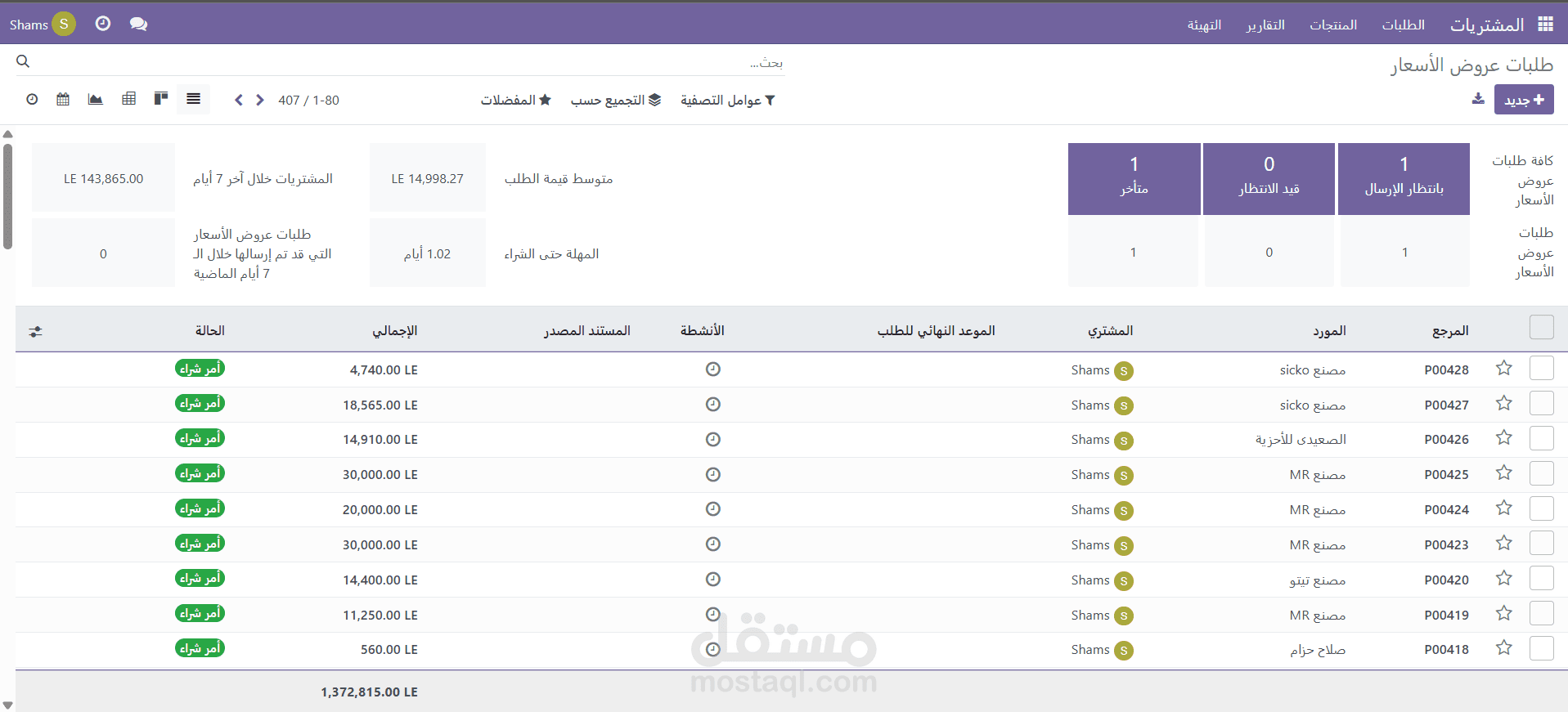This screenshot has width=1568, height=712.
Task: Sort by الحالة column header
Action: point(210,330)
